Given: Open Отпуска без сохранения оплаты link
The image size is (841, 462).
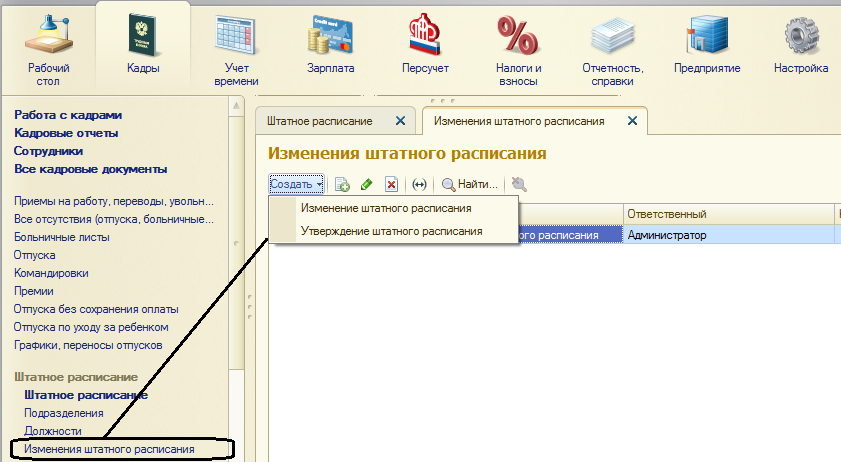Looking at the screenshot, I should click(96, 309).
